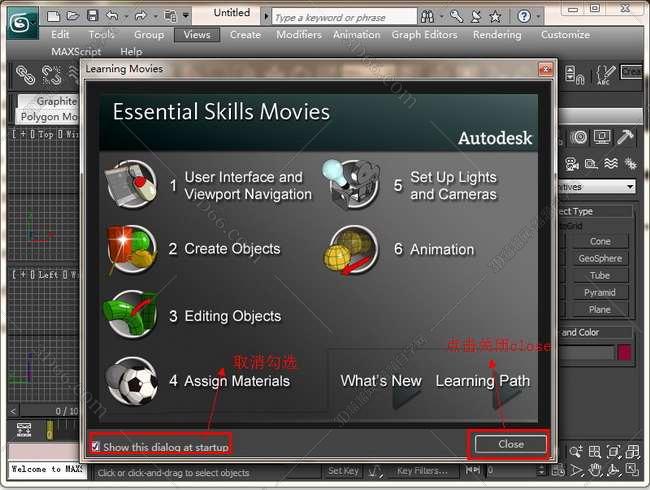Click the Utilities hammer panel icon
The width and height of the screenshot is (650, 490).
[625, 137]
